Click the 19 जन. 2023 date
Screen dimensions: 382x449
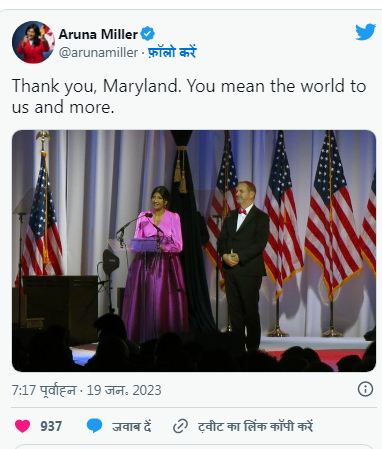tap(124, 390)
